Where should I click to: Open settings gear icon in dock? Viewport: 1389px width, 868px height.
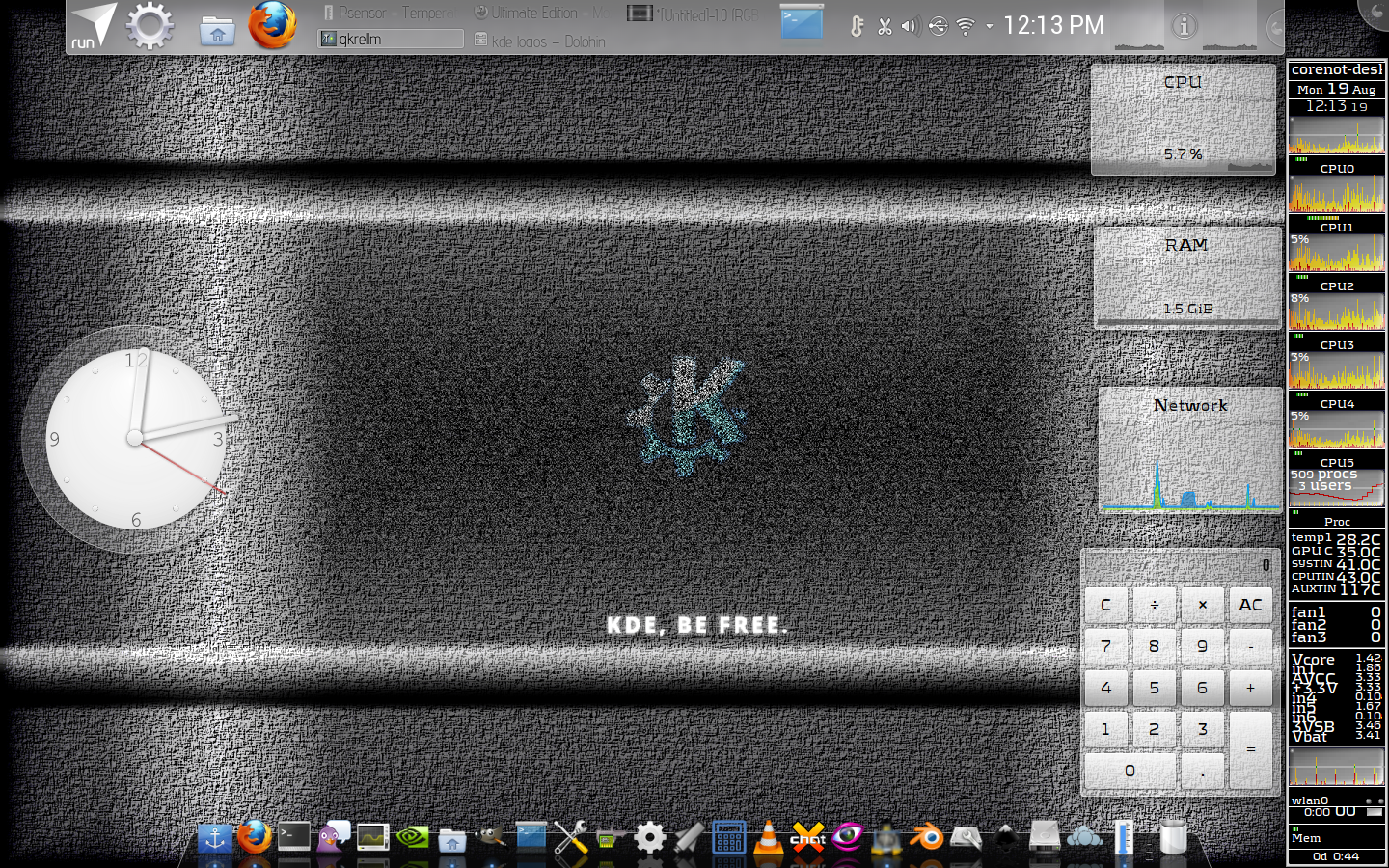[650, 837]
